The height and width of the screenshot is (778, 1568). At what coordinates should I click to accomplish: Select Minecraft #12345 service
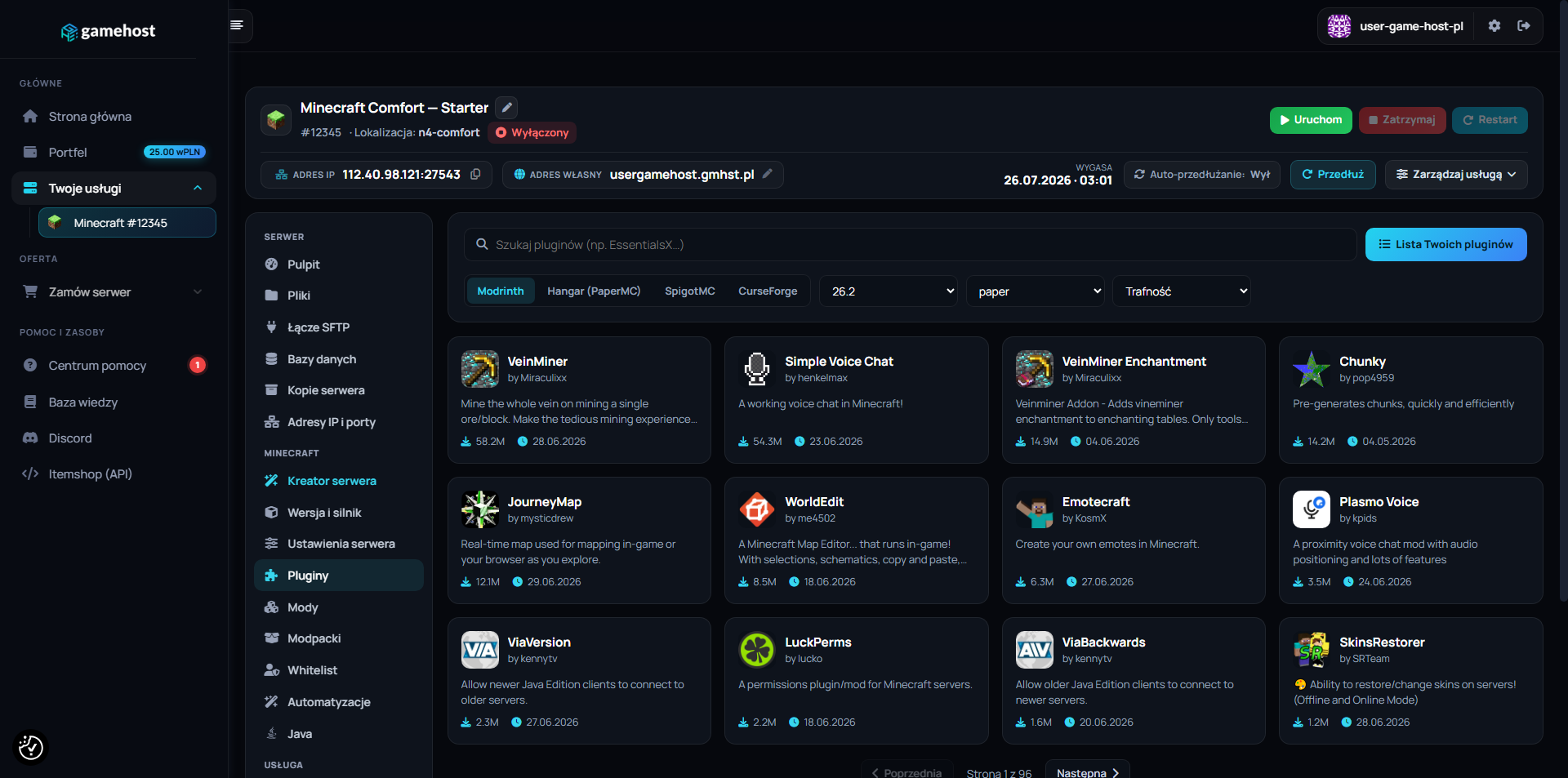127,223
